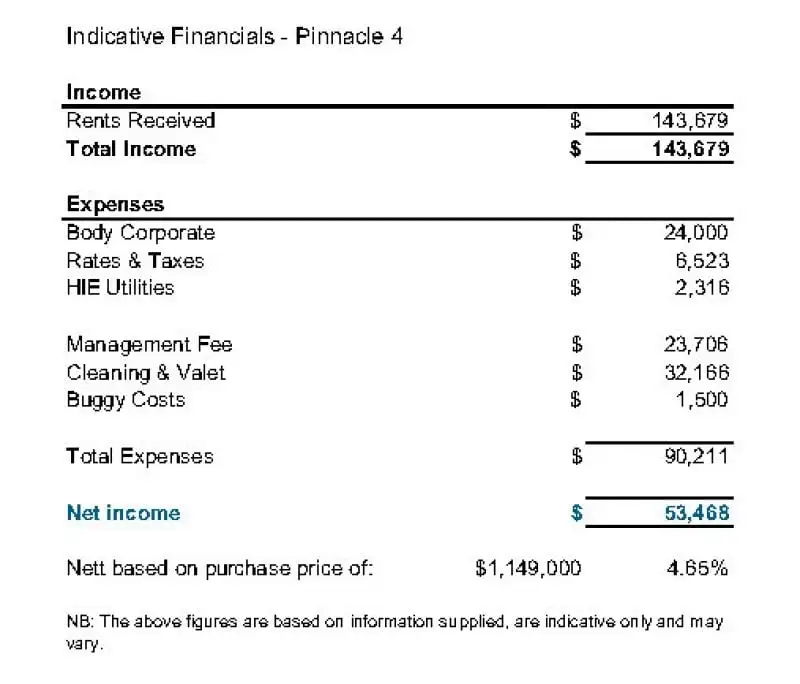This screenshot has height=684, width=800.
Task: Select the 4.65% nett yield figure
Action: (697, 568)
